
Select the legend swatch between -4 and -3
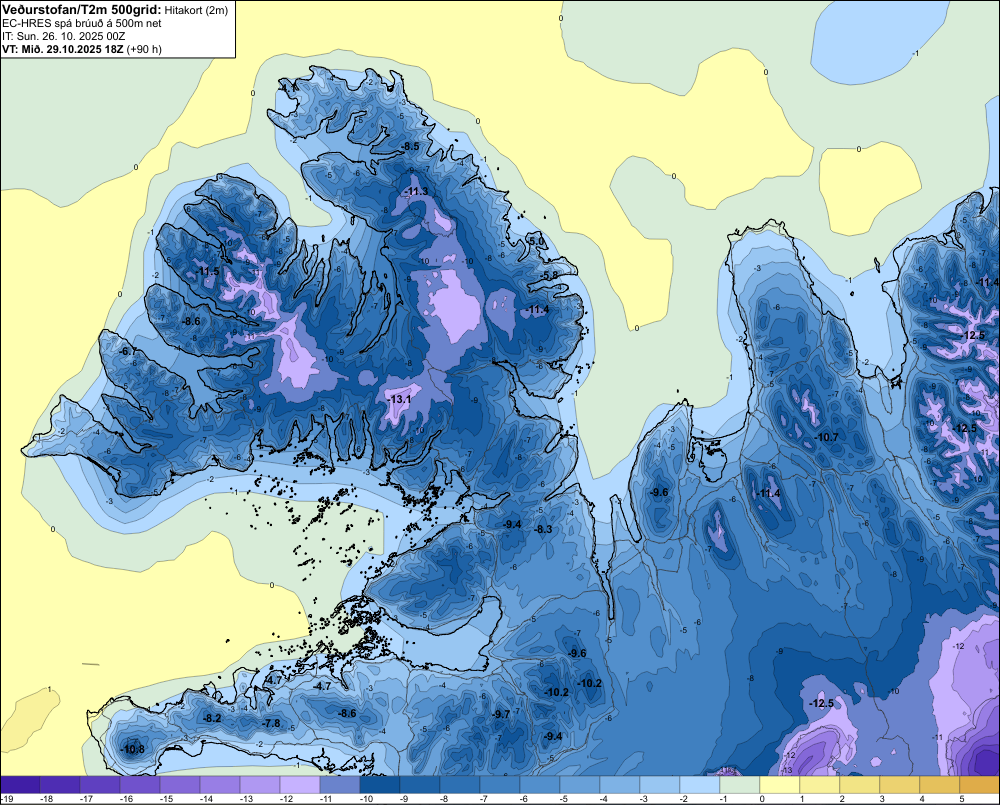tap(620, 785)
